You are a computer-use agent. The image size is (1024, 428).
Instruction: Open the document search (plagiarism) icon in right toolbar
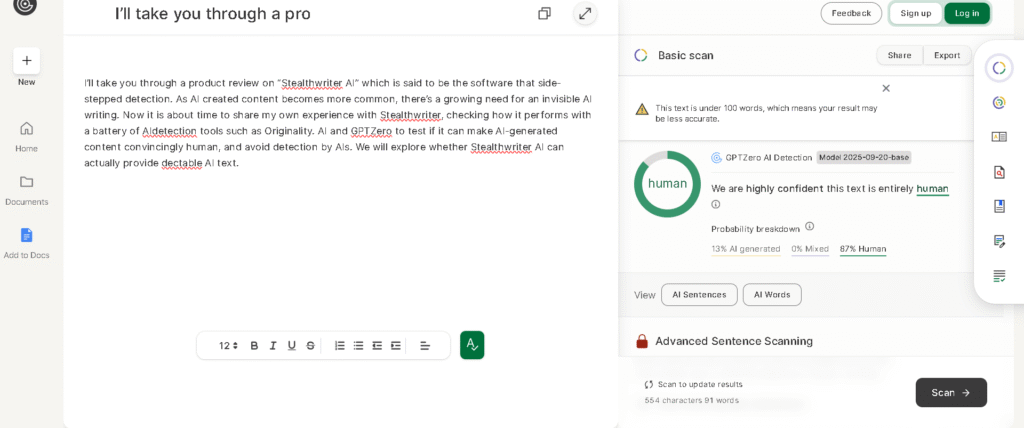pos(999,173)
